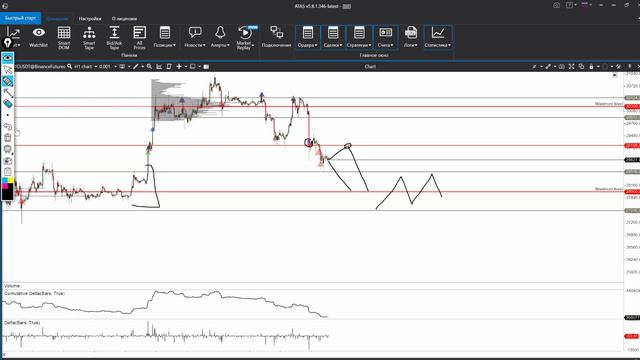Open the Smart DOM panel
640x360 pixels.
tap(64, 38)
